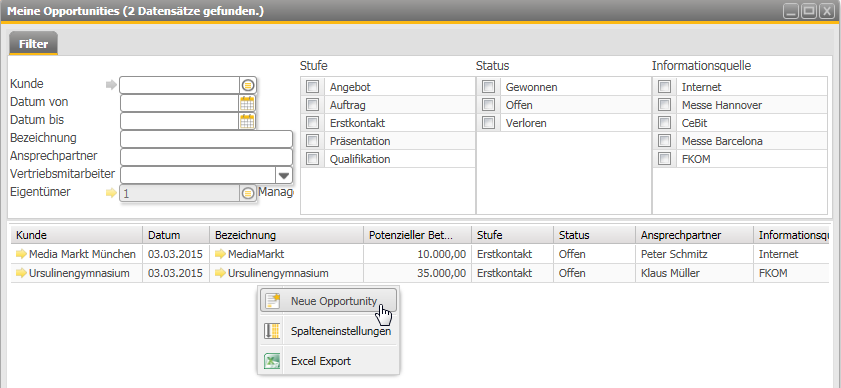The height and width of the screenshot is (388, 841).
Task: Select the 10.000,00 amount cell
Action: coord(417,254)
